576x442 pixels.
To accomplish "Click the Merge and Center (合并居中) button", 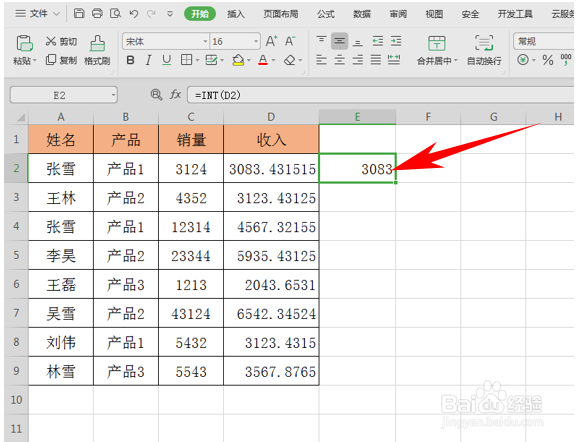I will pyautogui.click(x=437, y=50).
